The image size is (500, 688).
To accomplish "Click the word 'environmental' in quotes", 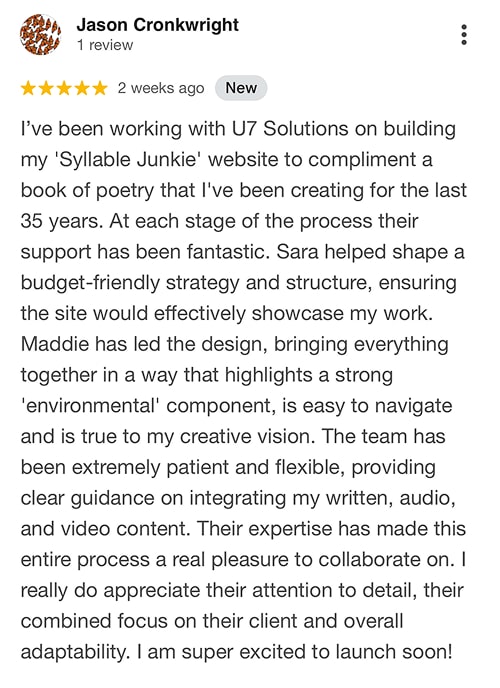I will pos(91,406).
